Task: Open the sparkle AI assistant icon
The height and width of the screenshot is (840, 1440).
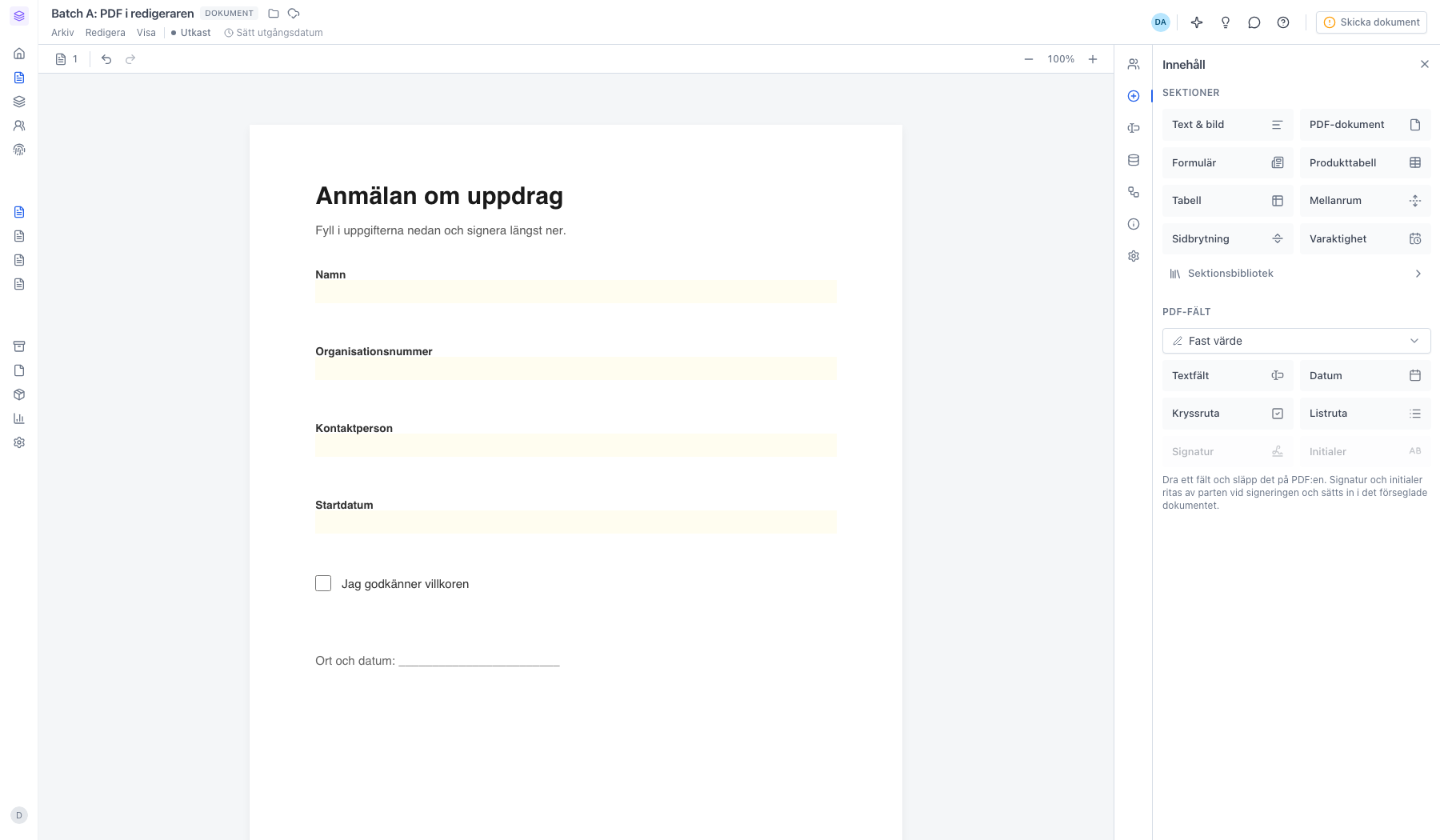Action: pos(1197,22)
